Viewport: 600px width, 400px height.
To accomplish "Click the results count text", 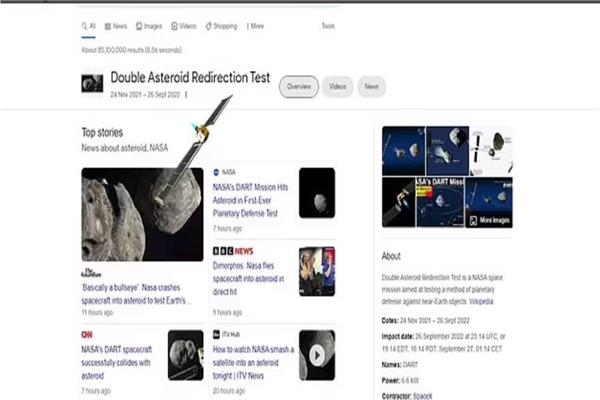I will [131, 50].
